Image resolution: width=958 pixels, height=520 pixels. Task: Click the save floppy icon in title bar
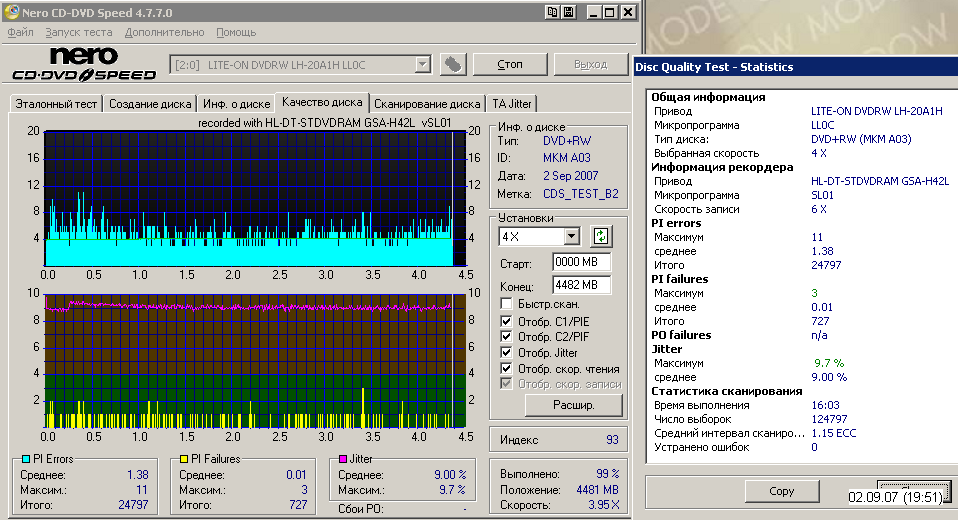point(569,12)
